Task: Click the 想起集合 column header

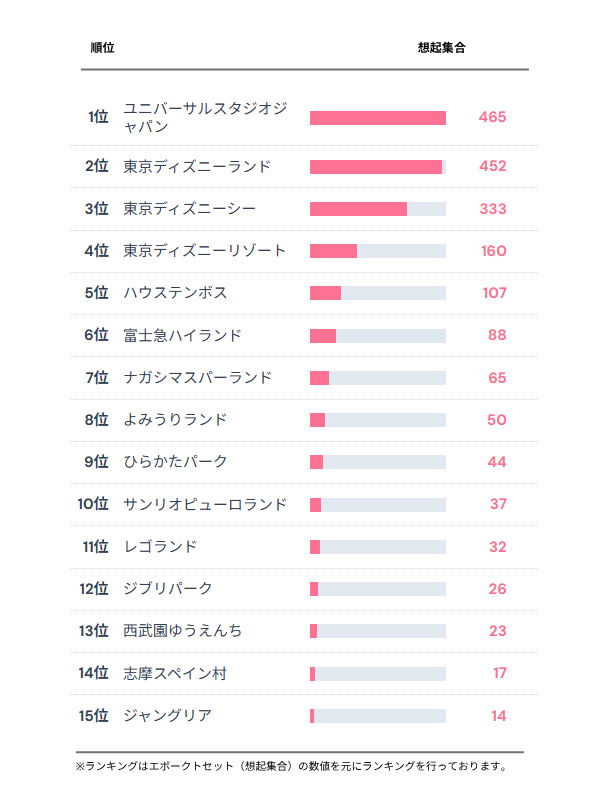Action: (x=441, y=48)
